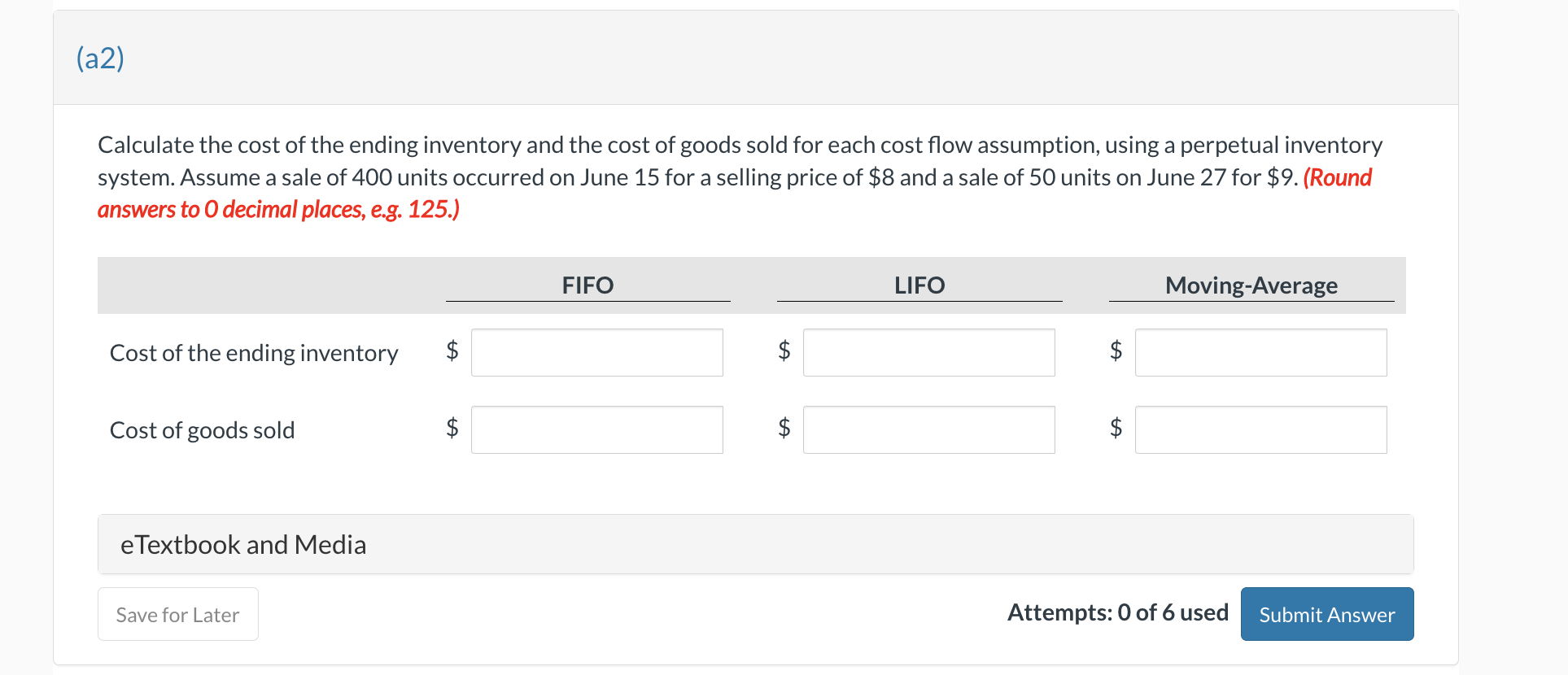The height and width of the screenshot is (675, 1568).
Task: Select the Moving-Average cost of goods sold field
Action: click(1260, 429)
